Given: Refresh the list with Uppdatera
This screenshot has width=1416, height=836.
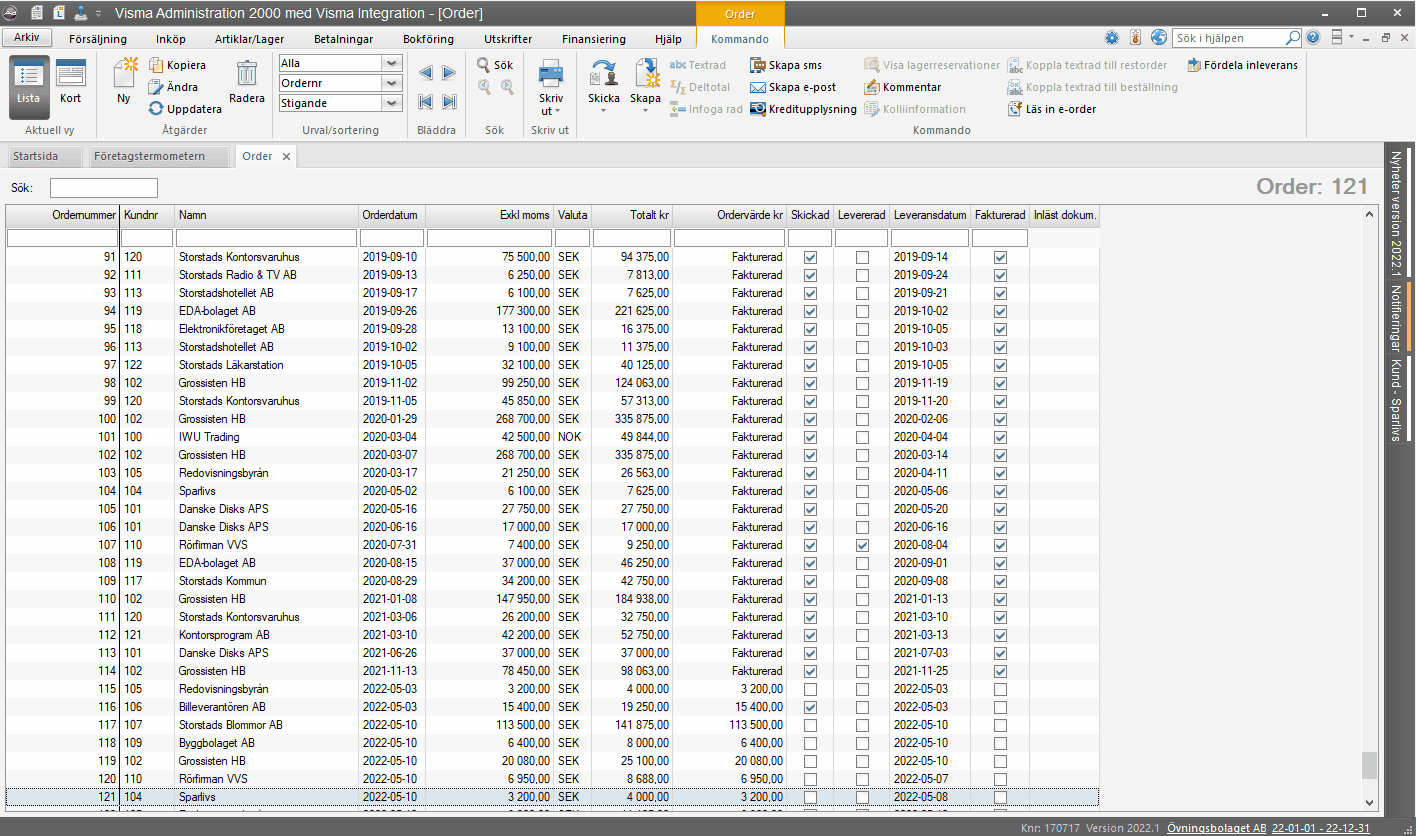Looking at the screenshot, I should click(x=185, y=109).
